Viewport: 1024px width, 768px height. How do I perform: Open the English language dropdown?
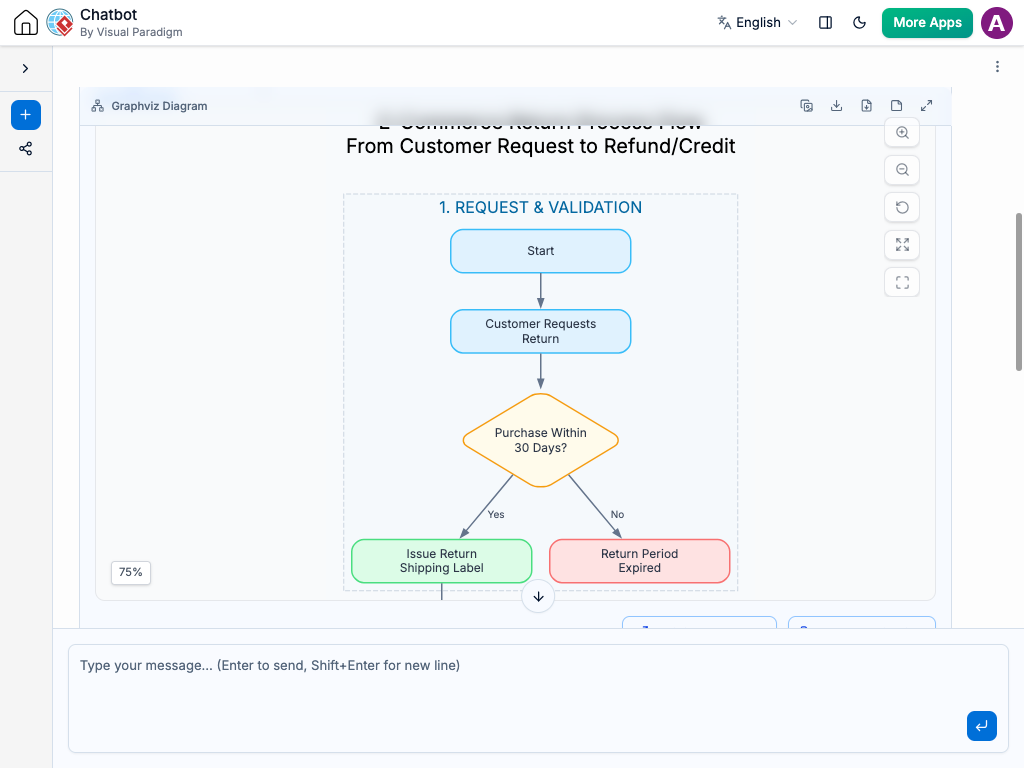758,22
